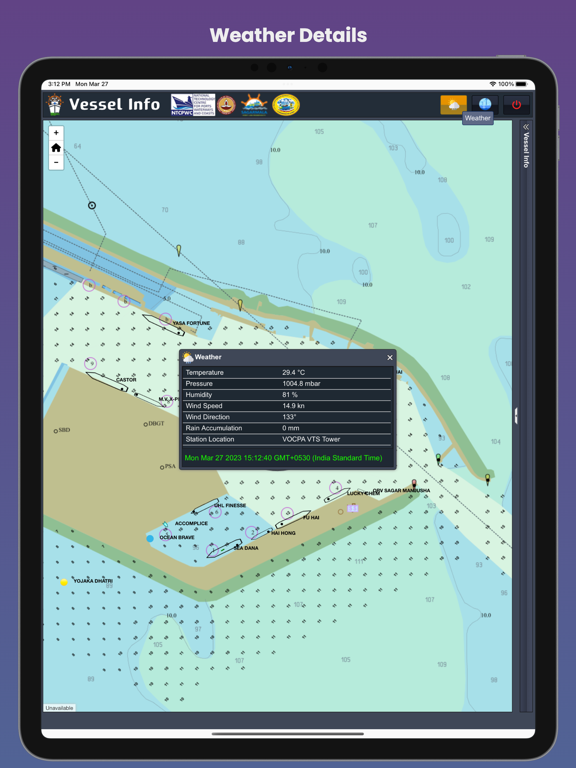The width and height of the screenshot is (576, 768).
Task: Click the globe map layer icon
Action: point(485,104)
